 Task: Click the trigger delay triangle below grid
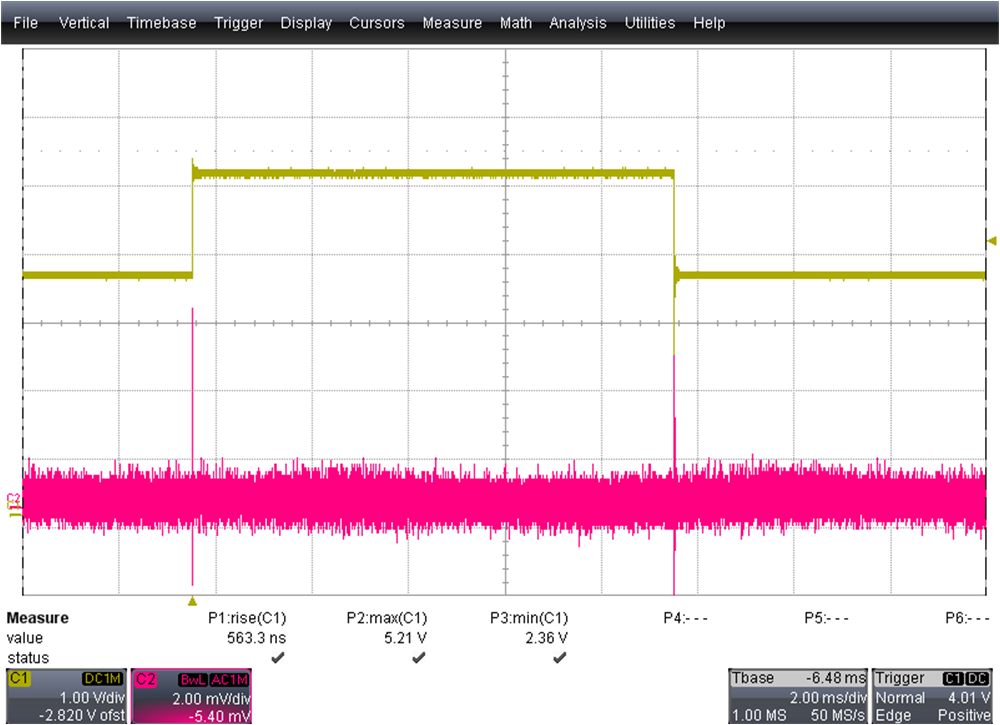[x=192, y=600]
